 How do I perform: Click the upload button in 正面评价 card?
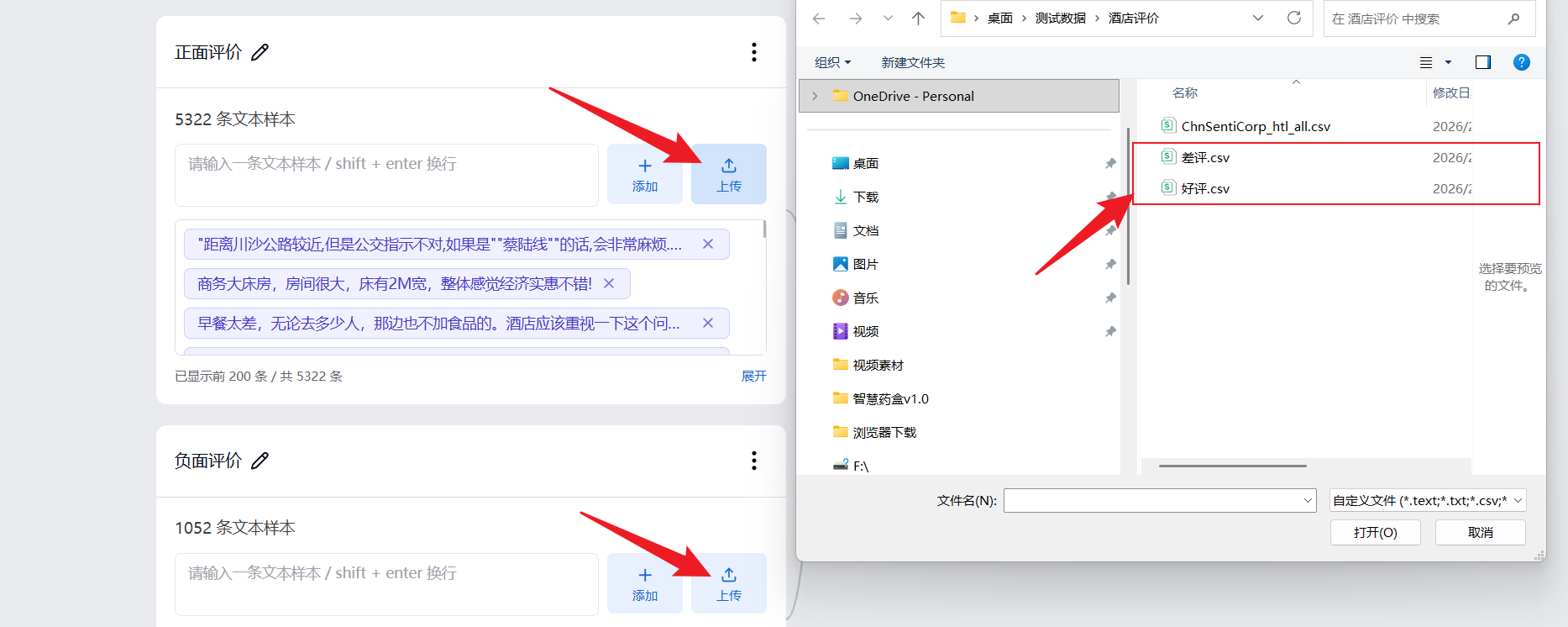(728, 174)
